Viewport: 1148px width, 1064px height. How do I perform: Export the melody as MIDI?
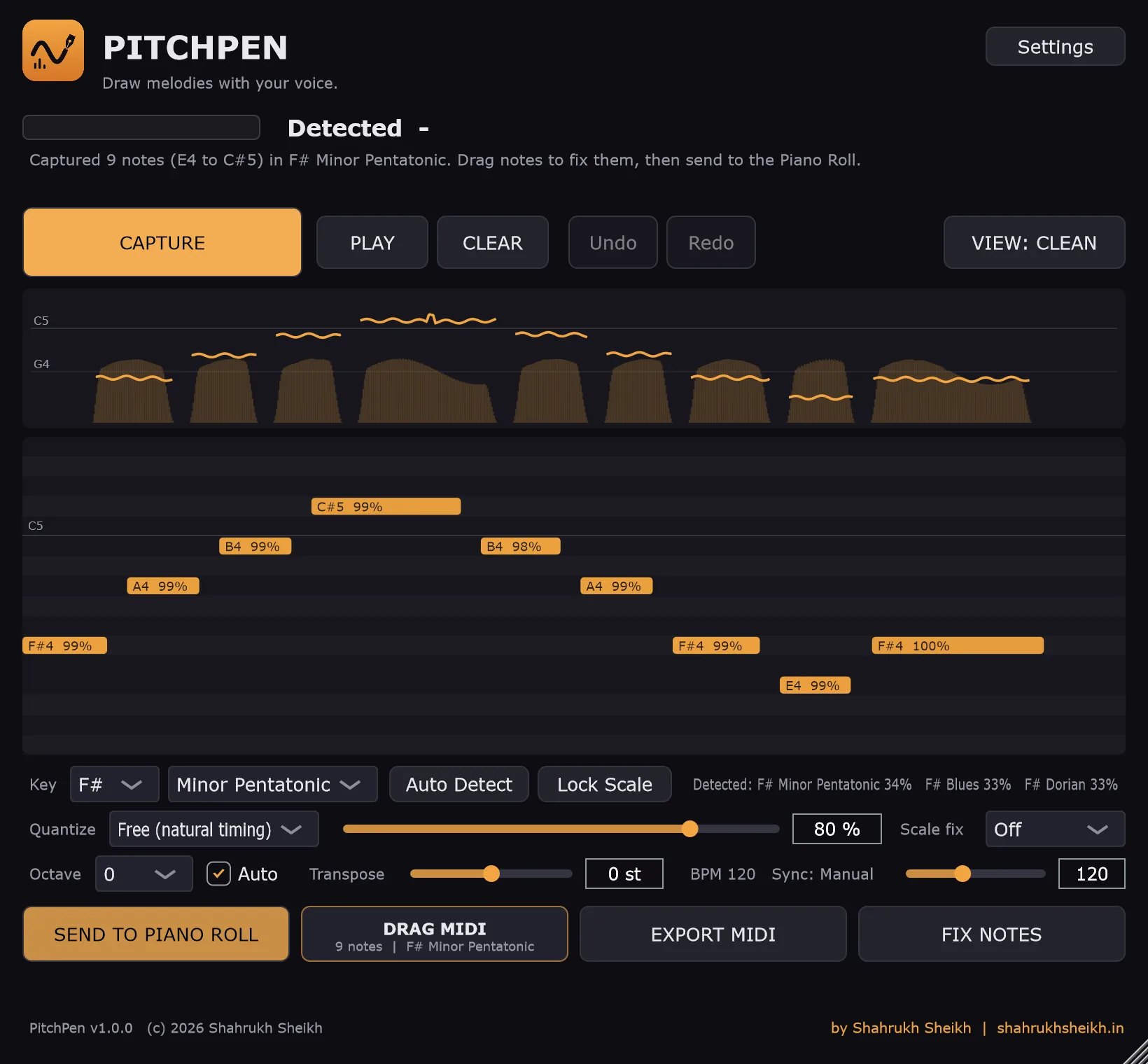coord(713,934)
